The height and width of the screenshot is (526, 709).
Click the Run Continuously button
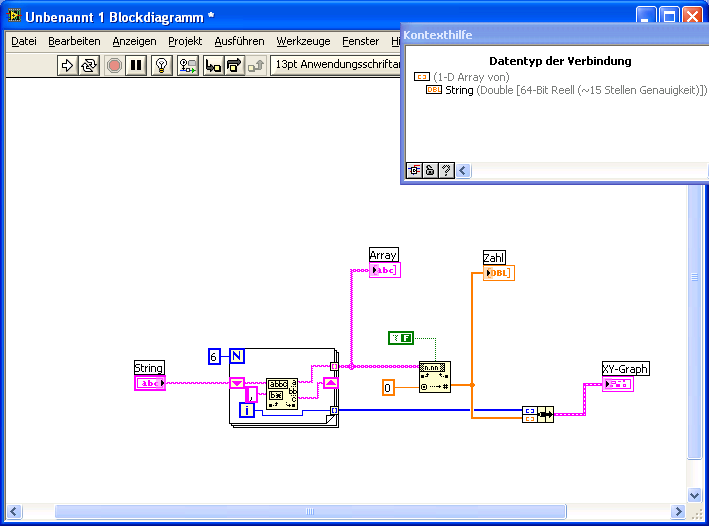pyautogui.click(x=89, y=66)
